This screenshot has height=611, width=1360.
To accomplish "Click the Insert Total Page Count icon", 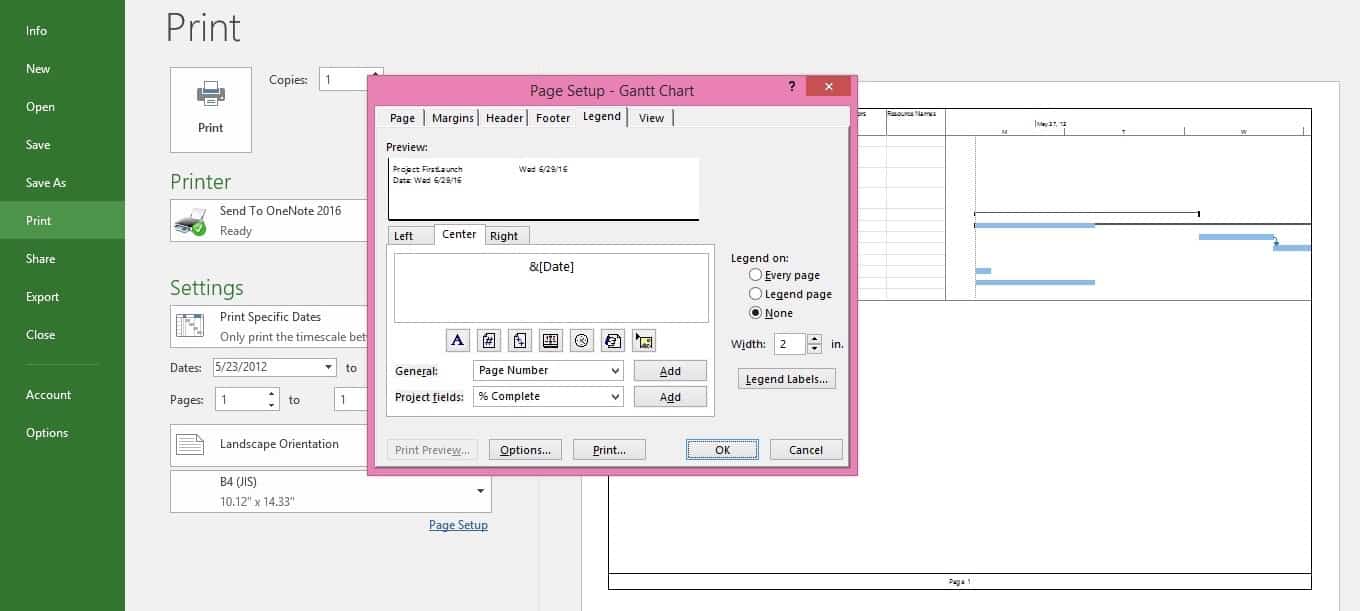I will tap(519, 341).
